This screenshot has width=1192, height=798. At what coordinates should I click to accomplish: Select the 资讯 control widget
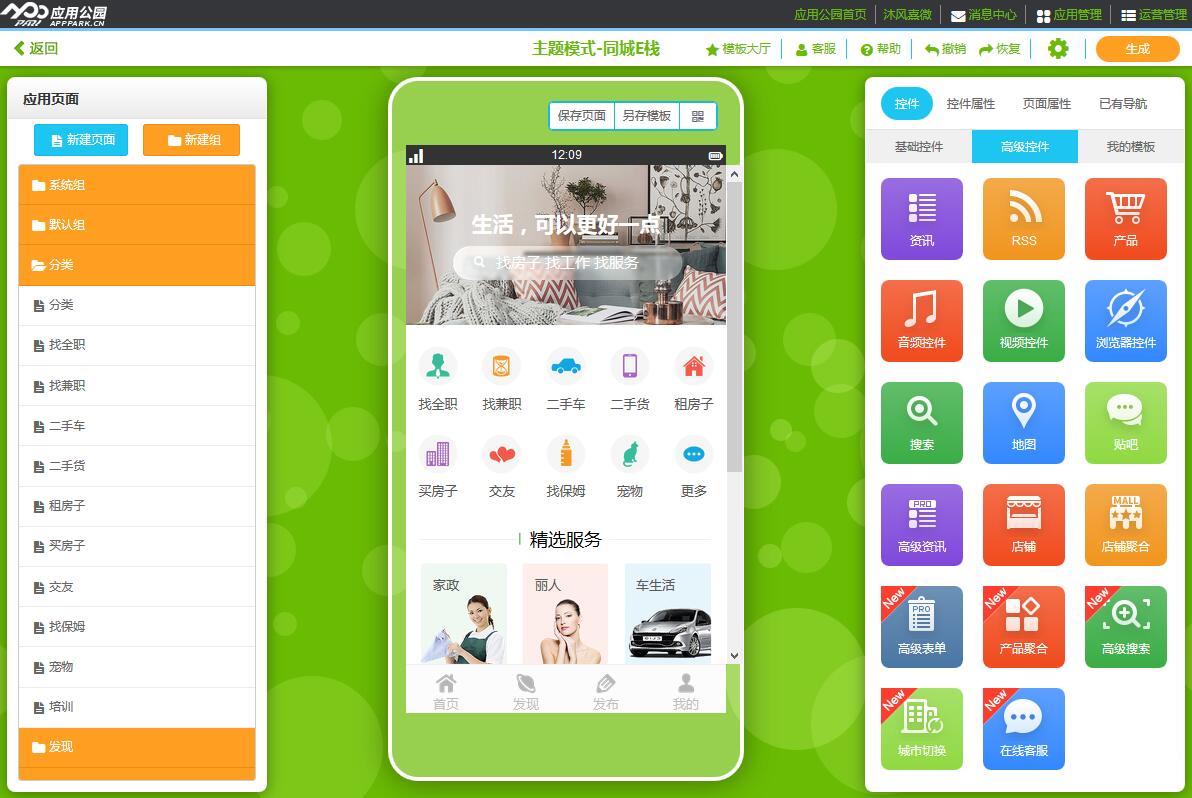pyautogui.click(x=921, y=218)
